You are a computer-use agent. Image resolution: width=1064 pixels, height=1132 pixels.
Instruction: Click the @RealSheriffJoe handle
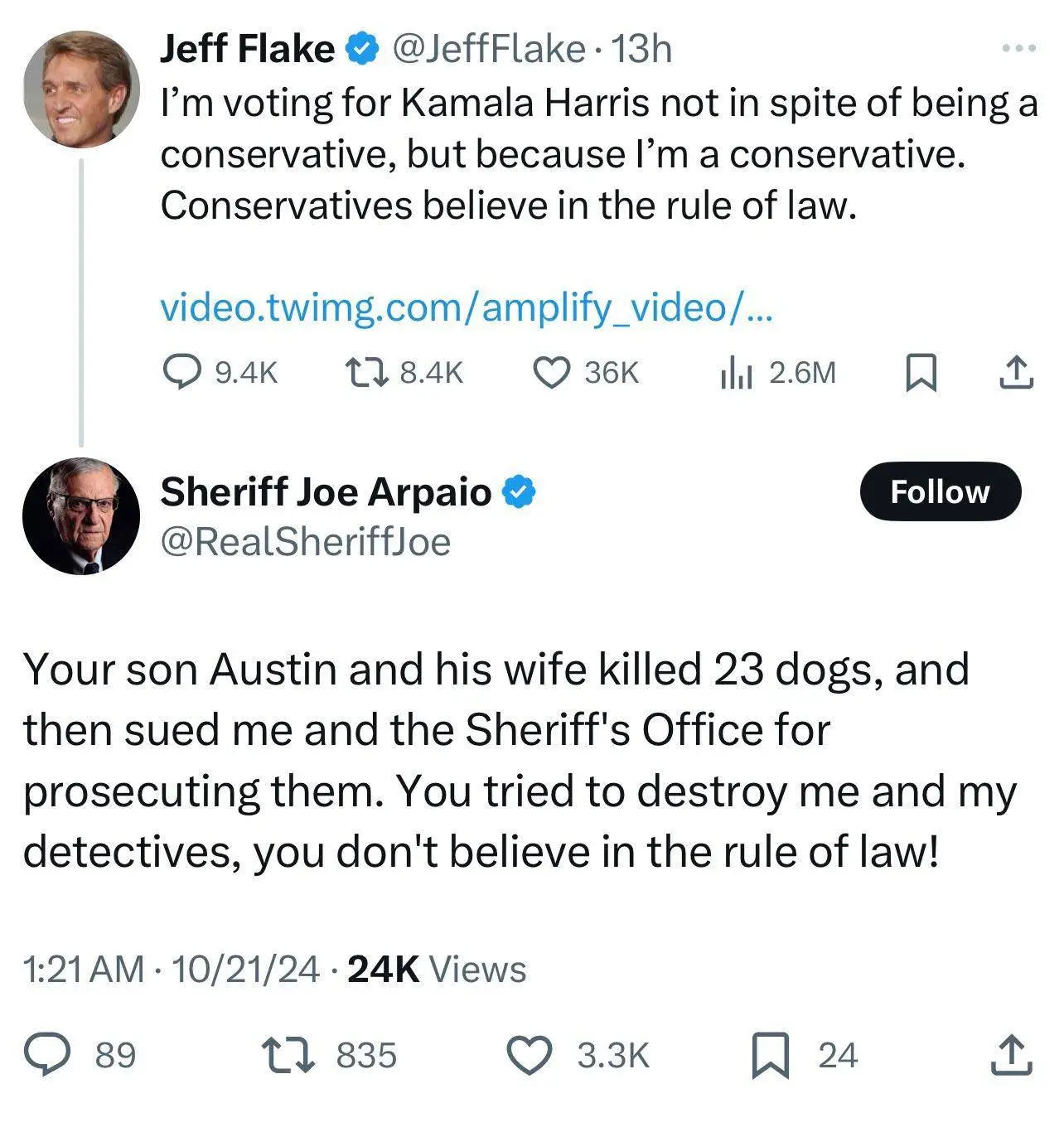pyautogui.click(x=306, y=542)
